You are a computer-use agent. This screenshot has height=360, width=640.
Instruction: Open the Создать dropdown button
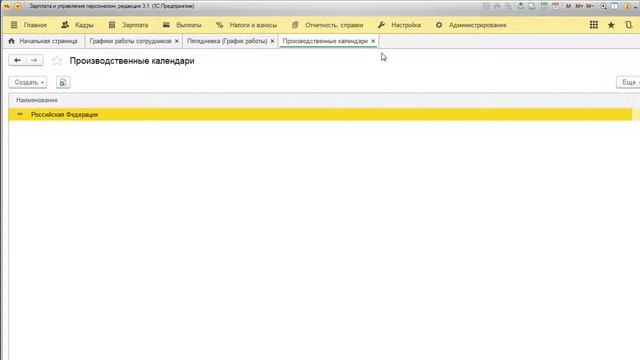(28, 82)
